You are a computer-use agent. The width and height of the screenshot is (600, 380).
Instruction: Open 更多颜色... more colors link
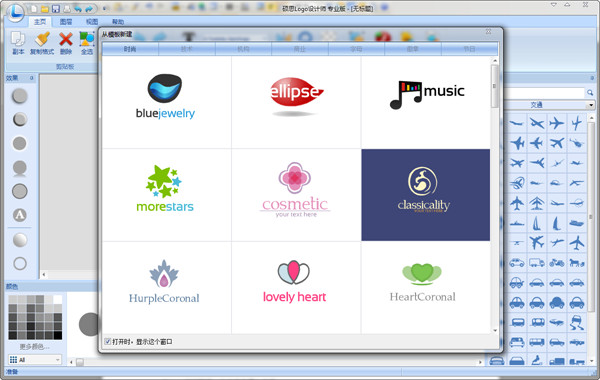(34, 347)
